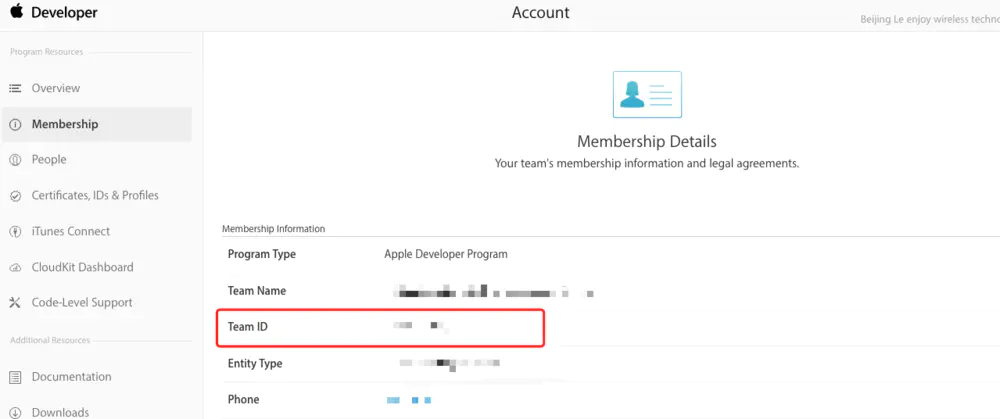Click the Apple logo icon
Viewport: 1000px width, 419px height.
[16, 11]
